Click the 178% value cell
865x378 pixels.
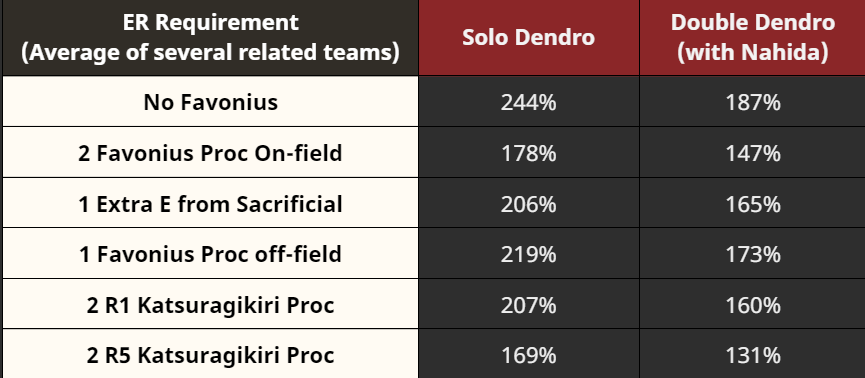click(x=528, y=152)
